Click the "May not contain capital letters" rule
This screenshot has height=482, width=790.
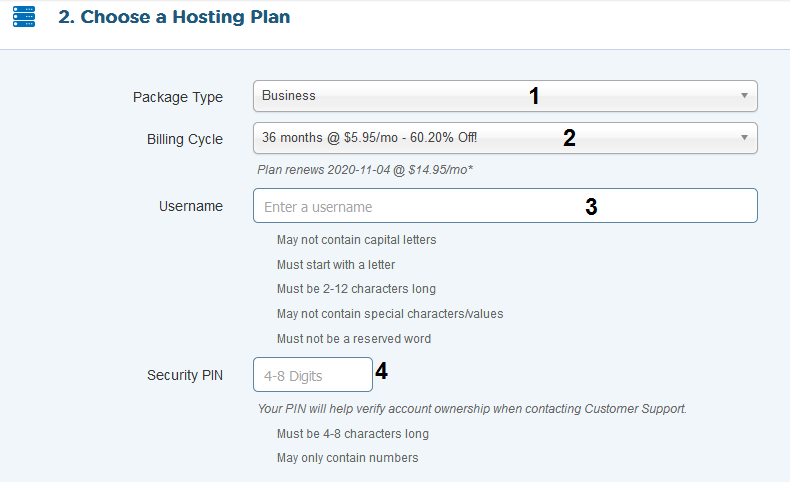pos(356,240)
